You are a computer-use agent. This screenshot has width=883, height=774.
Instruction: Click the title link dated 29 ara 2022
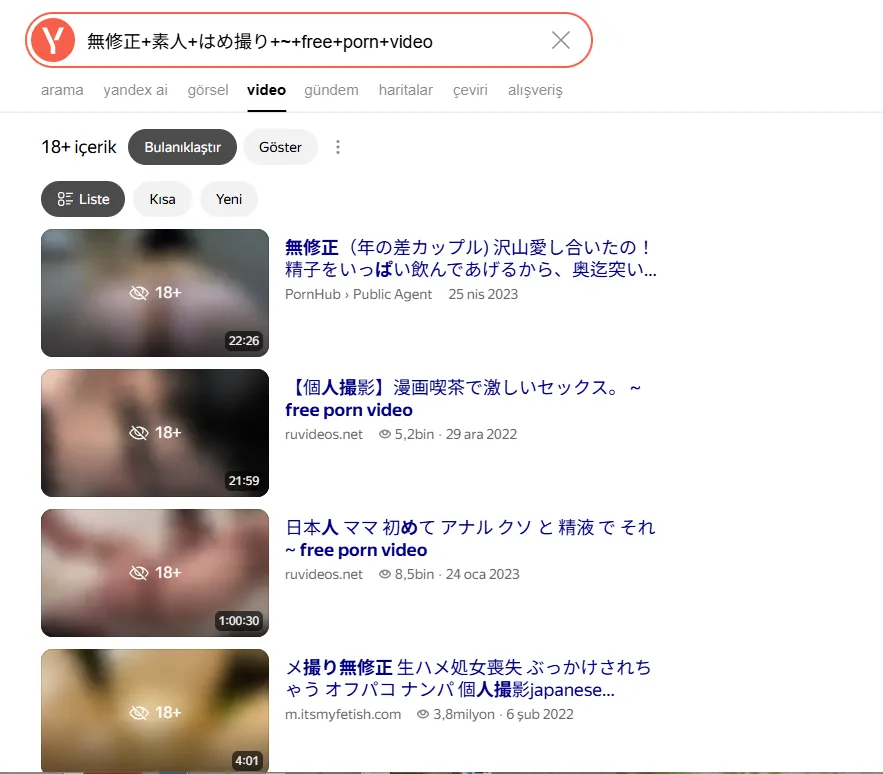(x=463, y=398)
